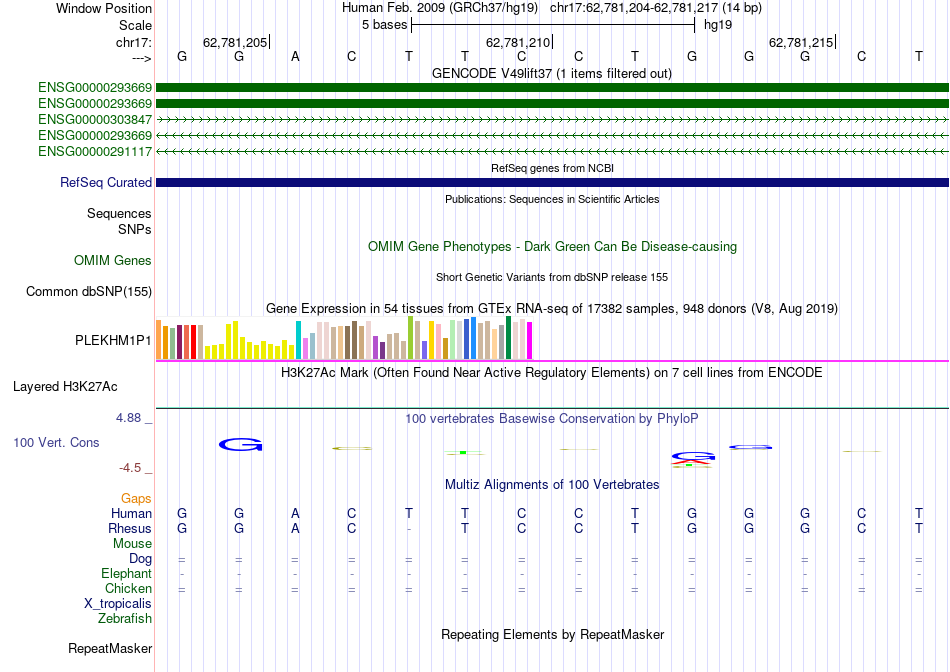The image size is (950, 672).
Task: Click the dark green bar in GTEx chart
Action: pos(508,338)
